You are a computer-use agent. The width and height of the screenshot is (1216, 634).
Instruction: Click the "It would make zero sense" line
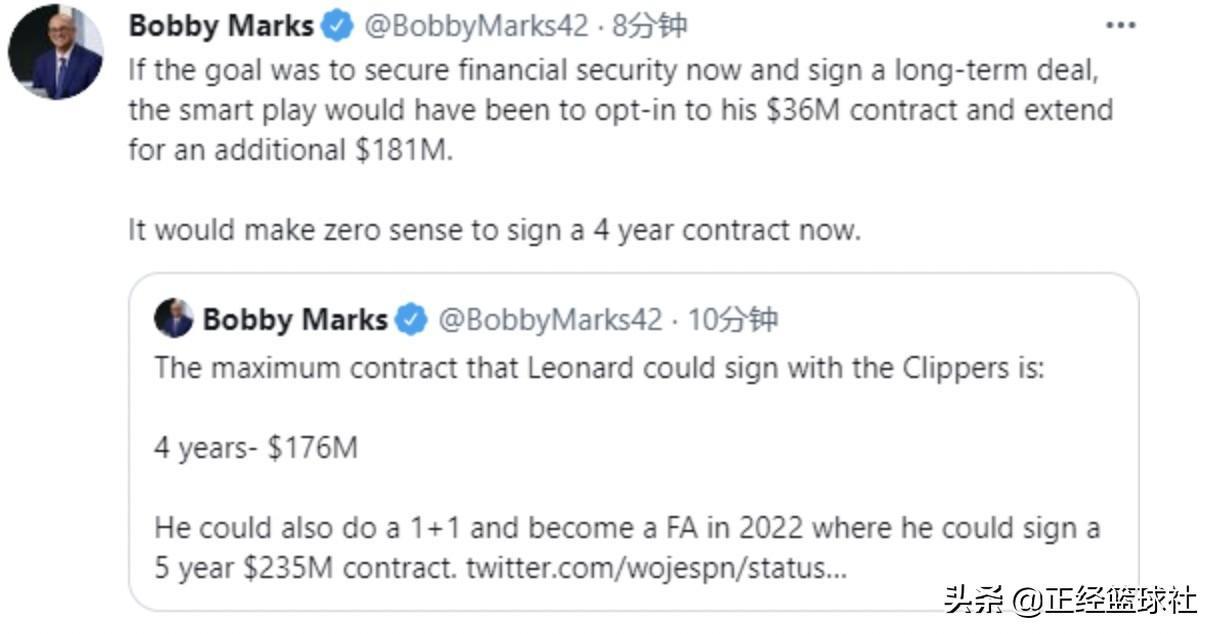coord(494,230)
